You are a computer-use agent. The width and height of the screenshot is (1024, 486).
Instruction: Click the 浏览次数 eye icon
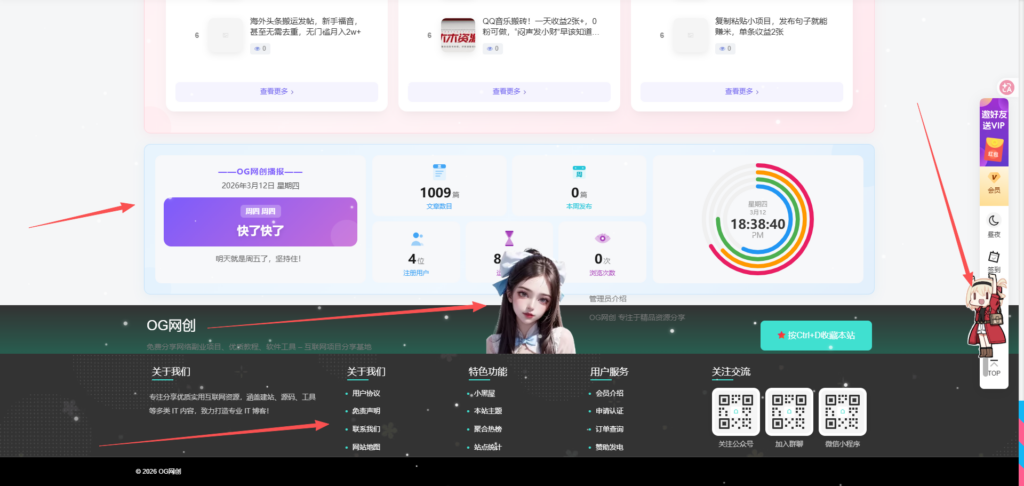point(602,238)
